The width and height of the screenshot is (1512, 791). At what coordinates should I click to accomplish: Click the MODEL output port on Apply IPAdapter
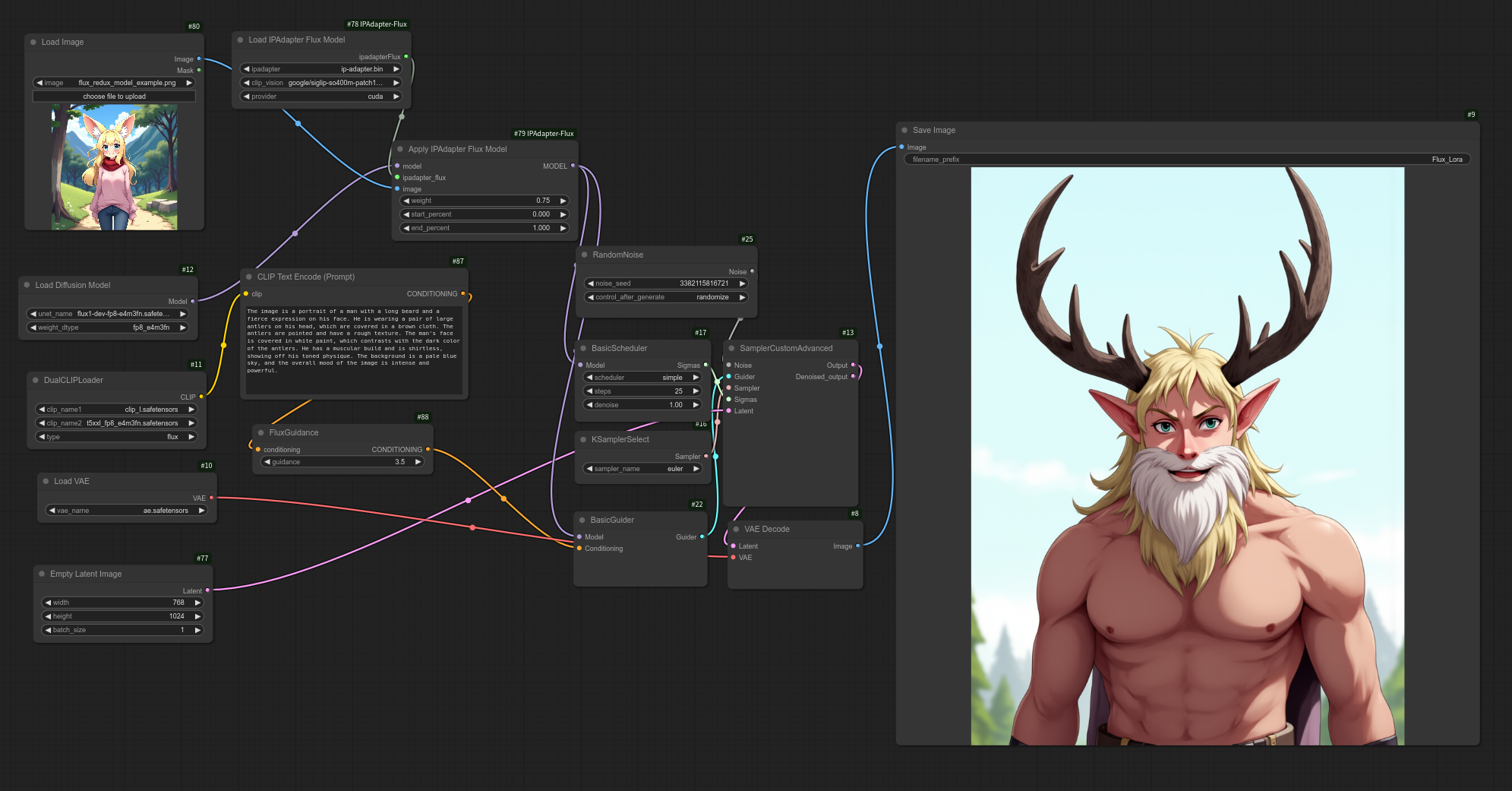click(573, 166)
